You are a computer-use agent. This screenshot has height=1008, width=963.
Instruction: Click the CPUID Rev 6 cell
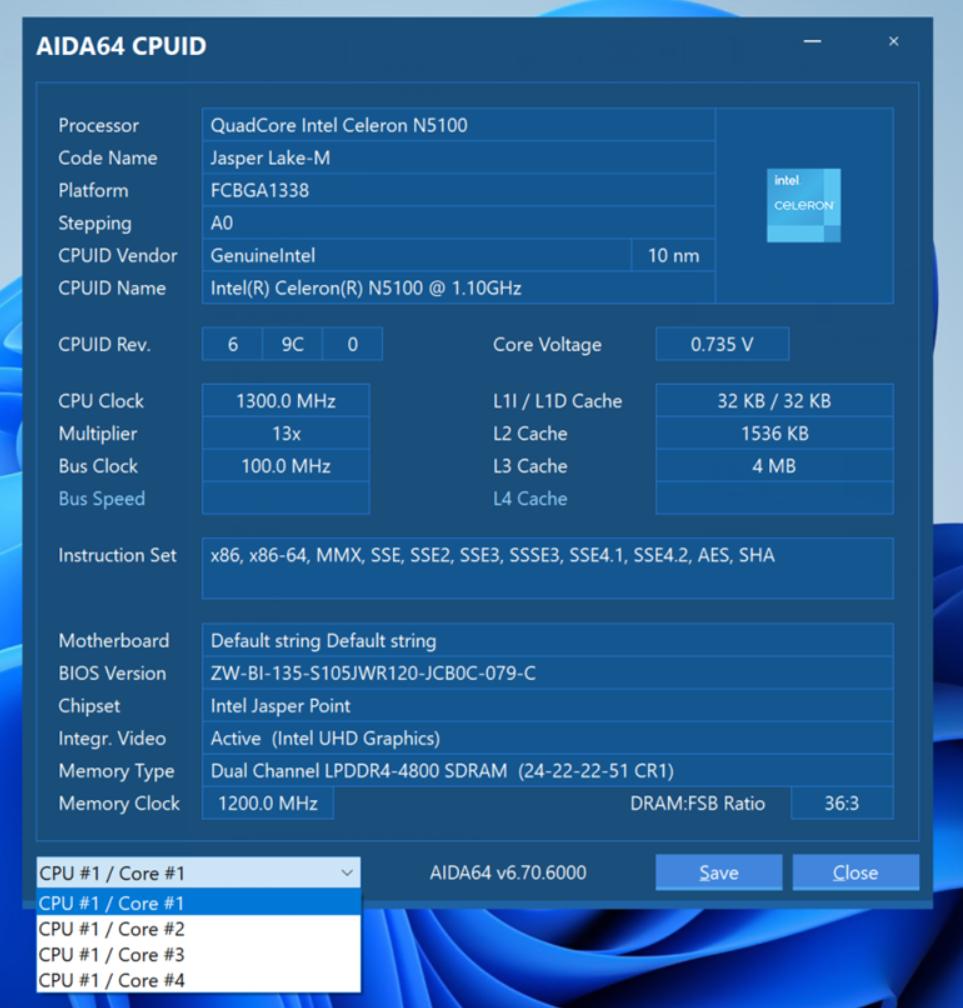232,344
